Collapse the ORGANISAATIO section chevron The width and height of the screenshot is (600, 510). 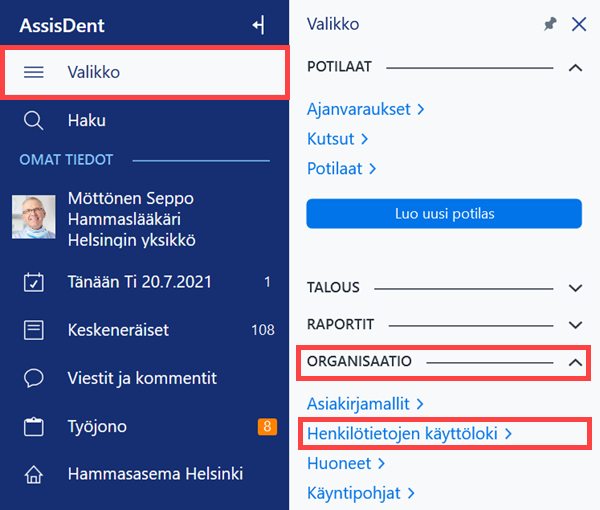click(x=576, y=362)
